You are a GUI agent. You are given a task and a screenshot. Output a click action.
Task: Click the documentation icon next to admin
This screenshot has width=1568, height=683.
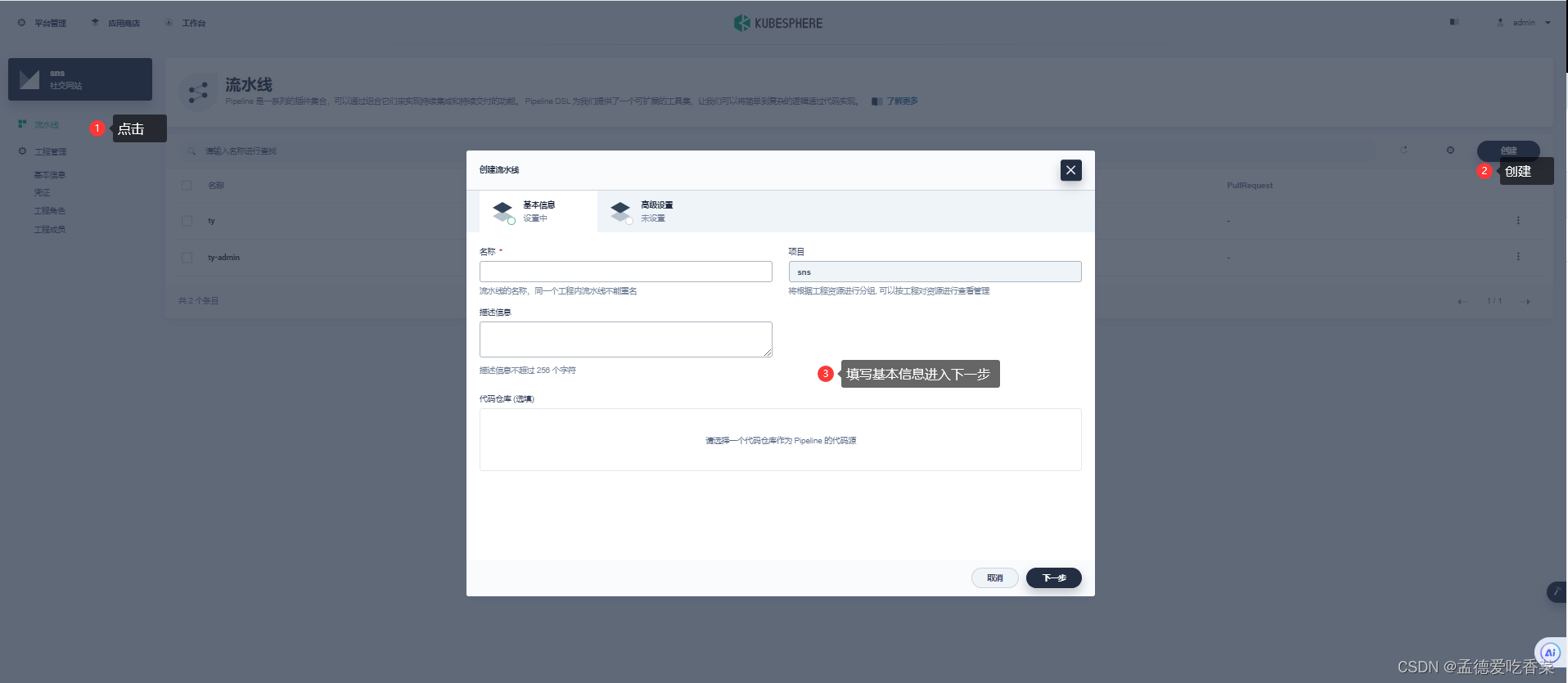tap(1454, 22)
